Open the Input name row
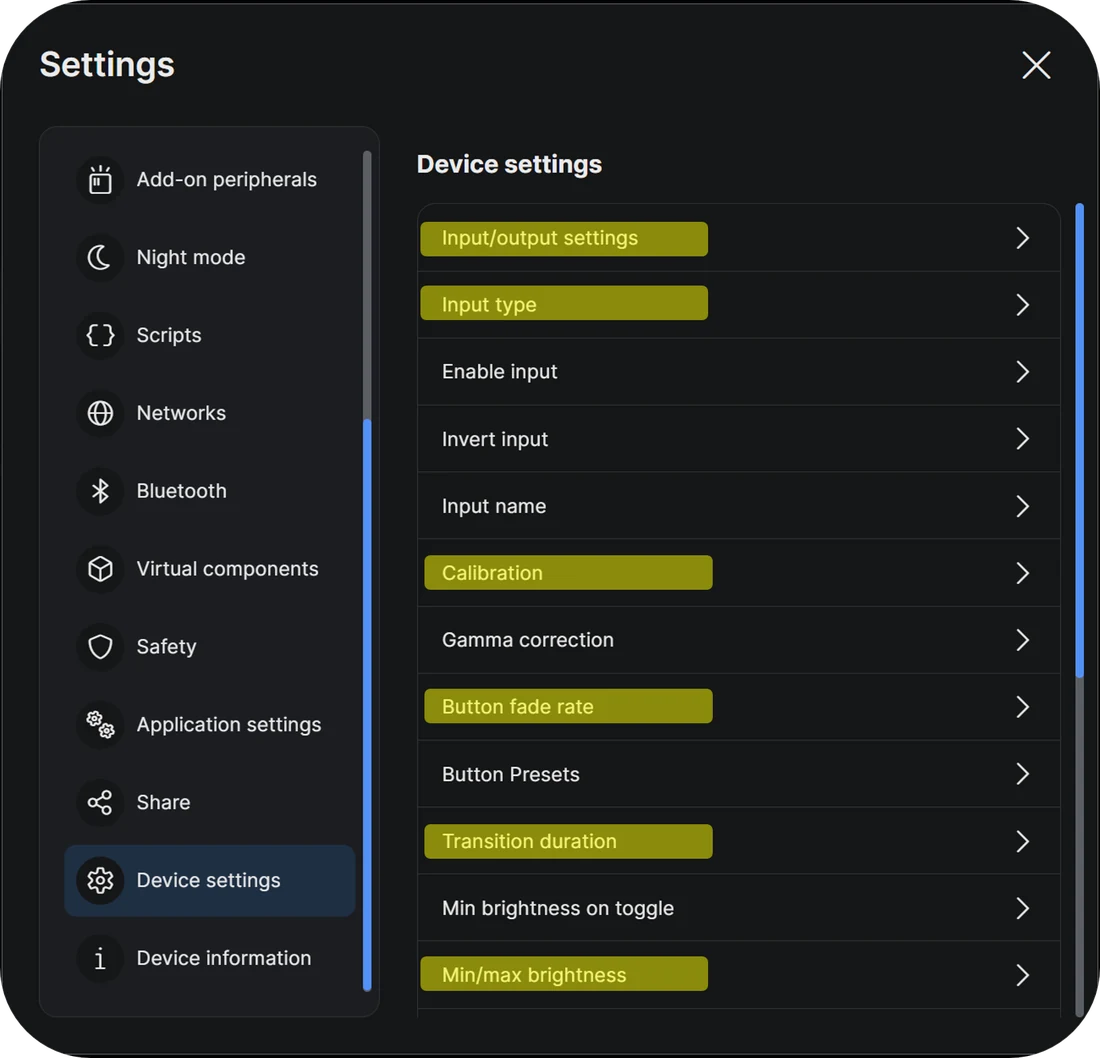 pos(739,507)
